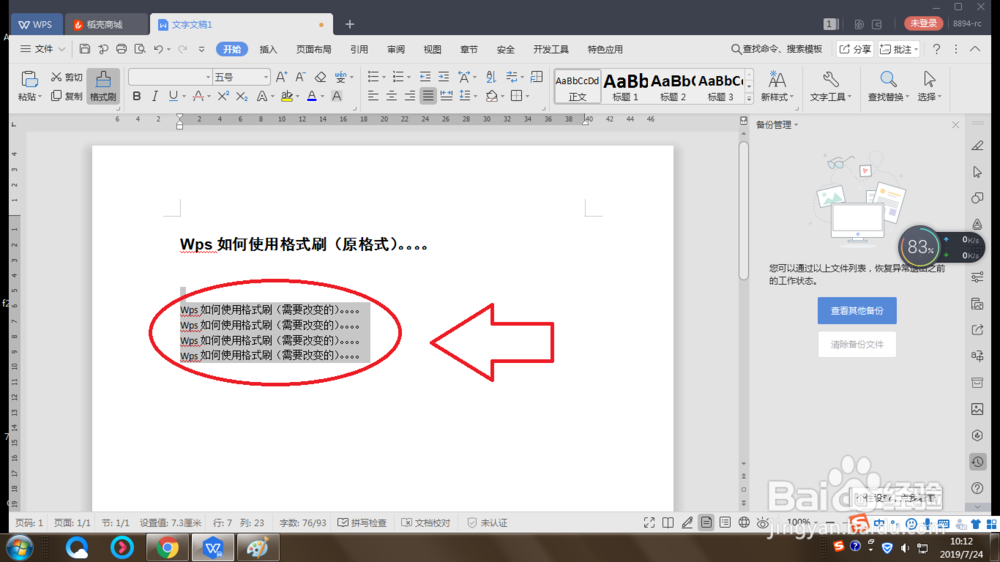The image size is (1000, 562).
Task: Toggle Bold formatting
Action: point(136,96)
